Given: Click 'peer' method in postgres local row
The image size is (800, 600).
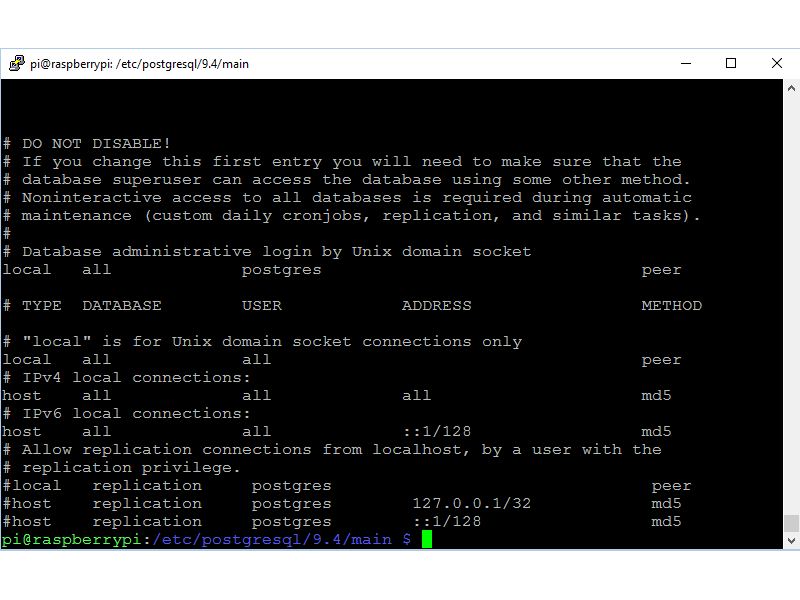Looking at the screenshot, I should [x=661, y=270].
